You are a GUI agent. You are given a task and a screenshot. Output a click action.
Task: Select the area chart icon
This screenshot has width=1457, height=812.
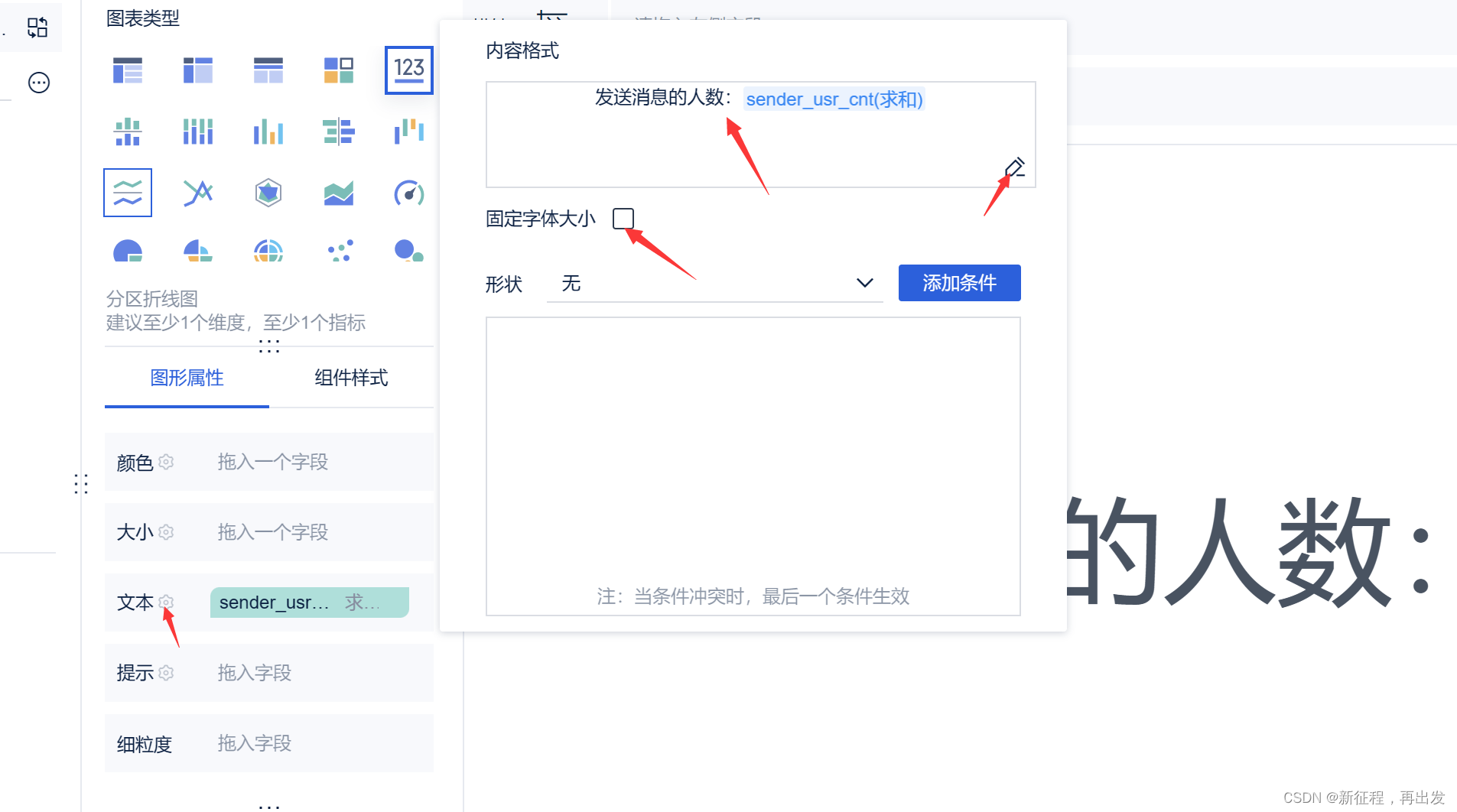click(339, 193)
